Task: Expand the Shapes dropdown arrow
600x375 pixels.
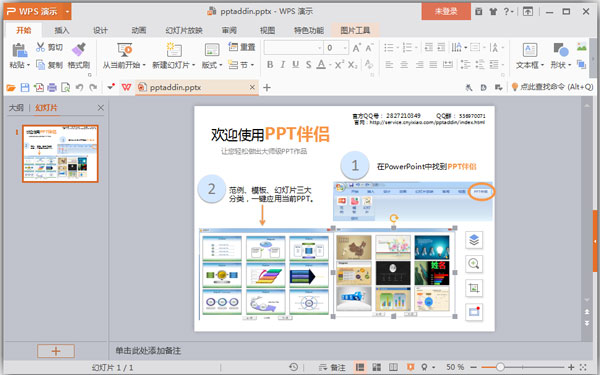Action: 569,65
